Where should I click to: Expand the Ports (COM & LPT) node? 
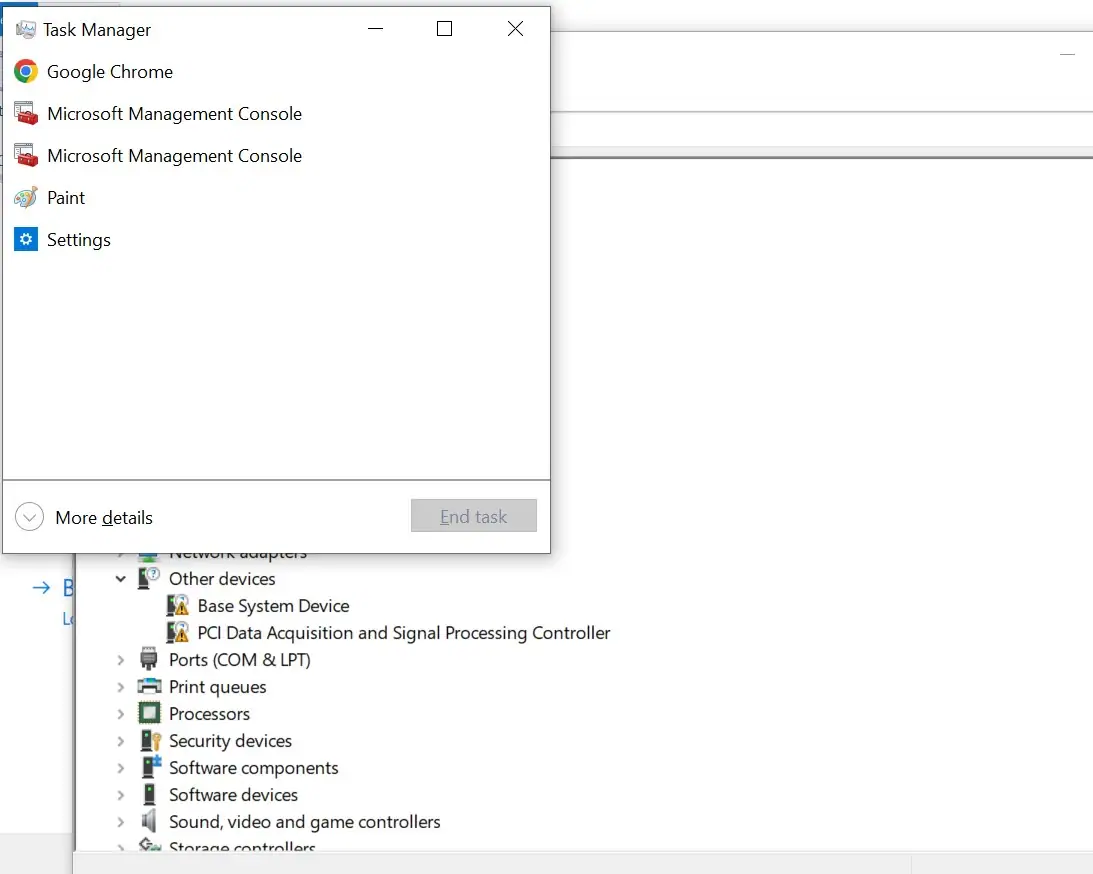tap(121, 660)
